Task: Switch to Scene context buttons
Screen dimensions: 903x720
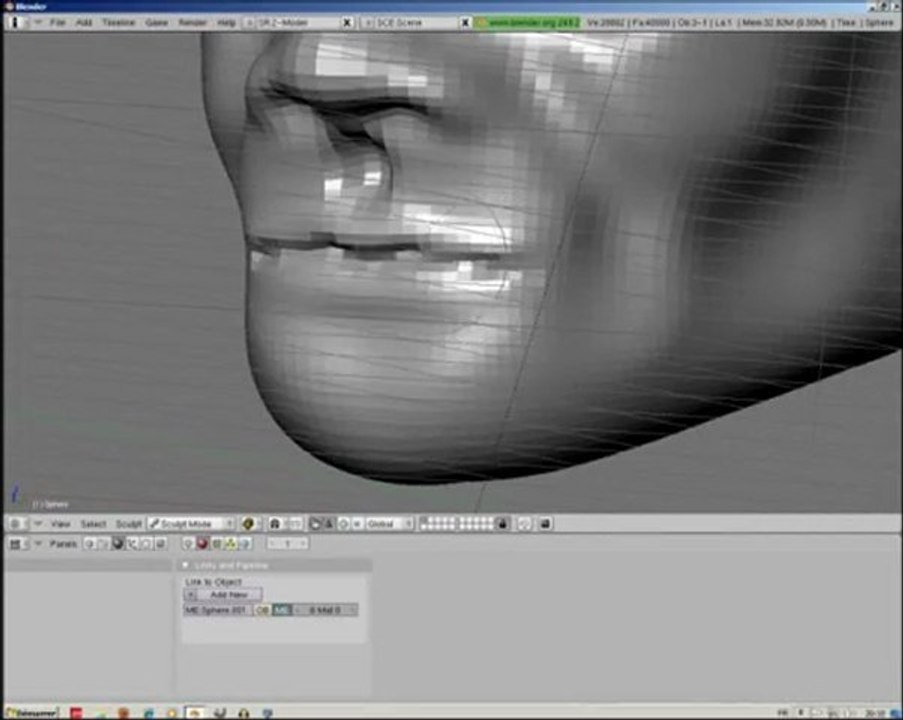Action: point(161,544)
